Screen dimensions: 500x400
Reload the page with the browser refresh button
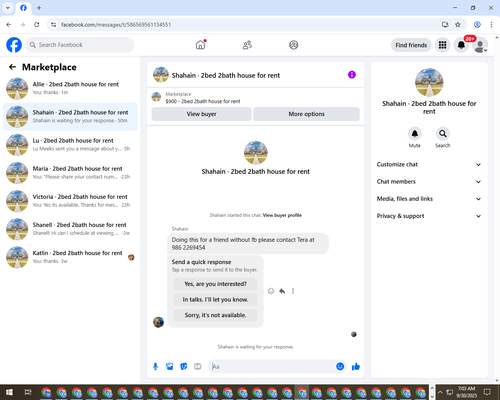click(x=37, y=25)
